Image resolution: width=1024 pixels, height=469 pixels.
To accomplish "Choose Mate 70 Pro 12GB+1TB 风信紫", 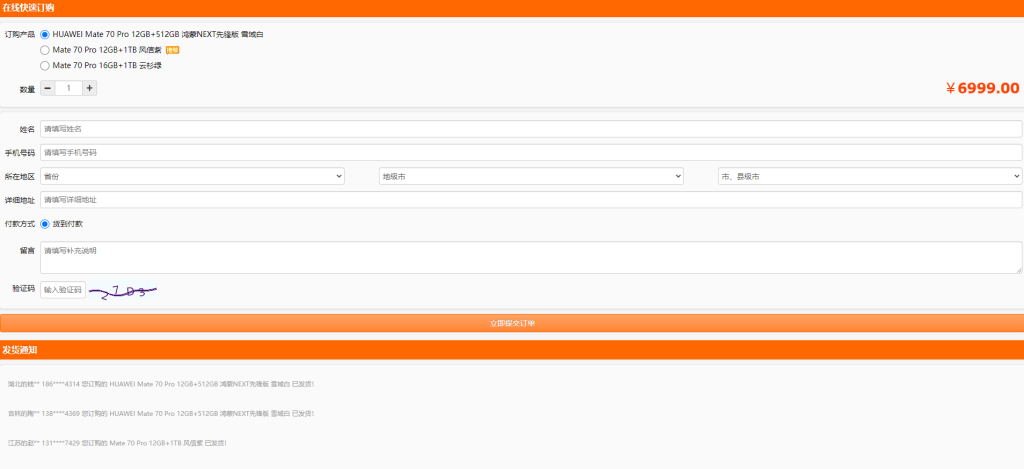I will (x=45, y=49).
